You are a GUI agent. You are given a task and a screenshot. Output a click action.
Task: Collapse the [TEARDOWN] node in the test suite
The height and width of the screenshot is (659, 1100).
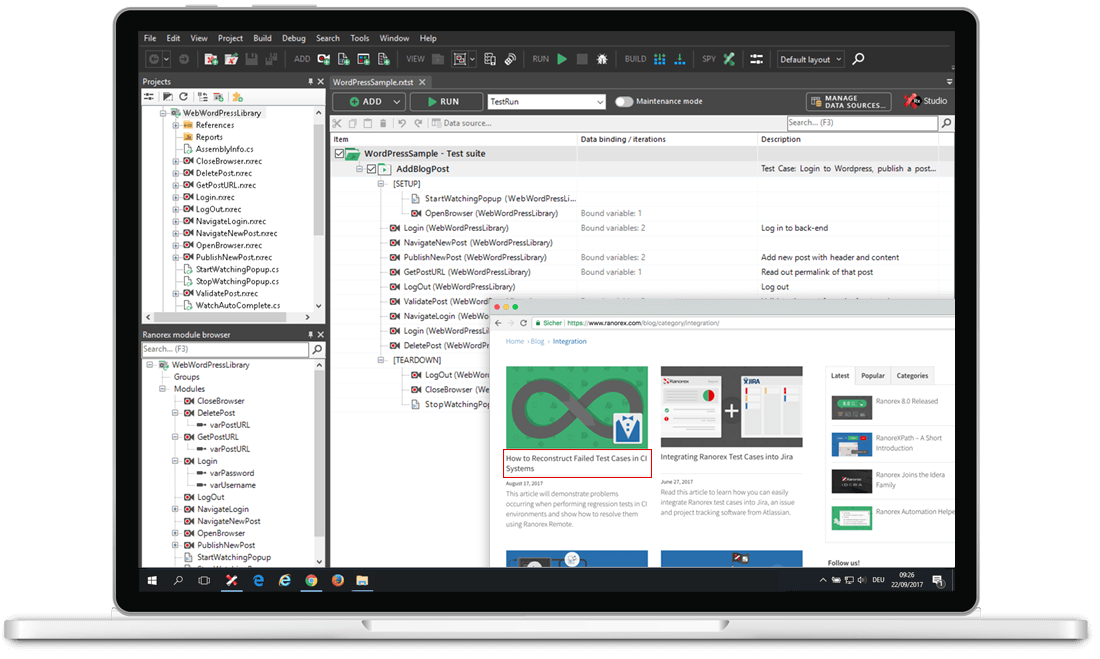382,360
